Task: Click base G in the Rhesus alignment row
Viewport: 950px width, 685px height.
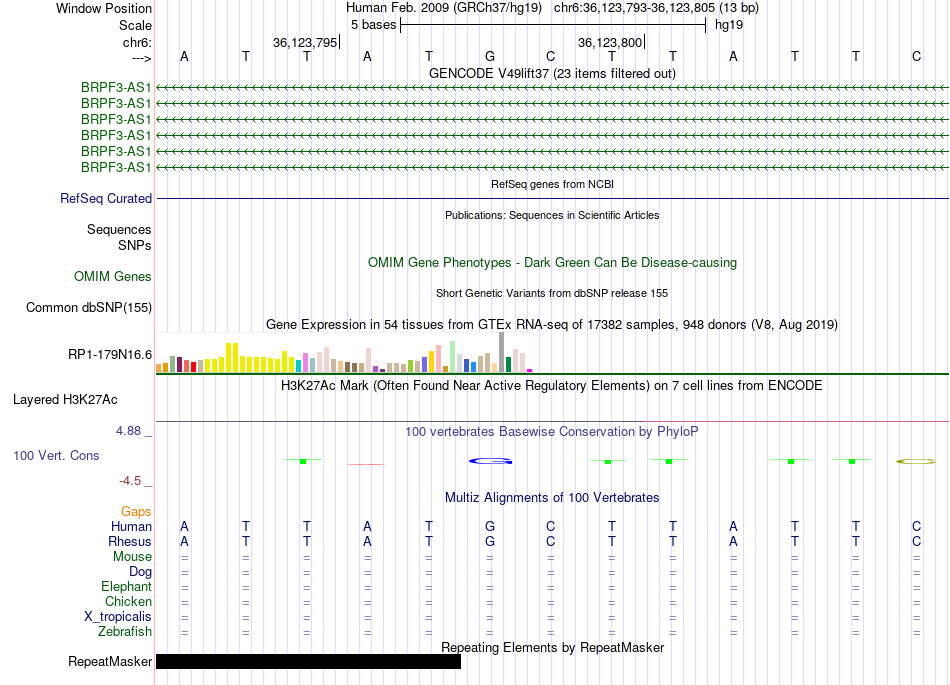Action: pyautogui.click(x=490, y=541)
